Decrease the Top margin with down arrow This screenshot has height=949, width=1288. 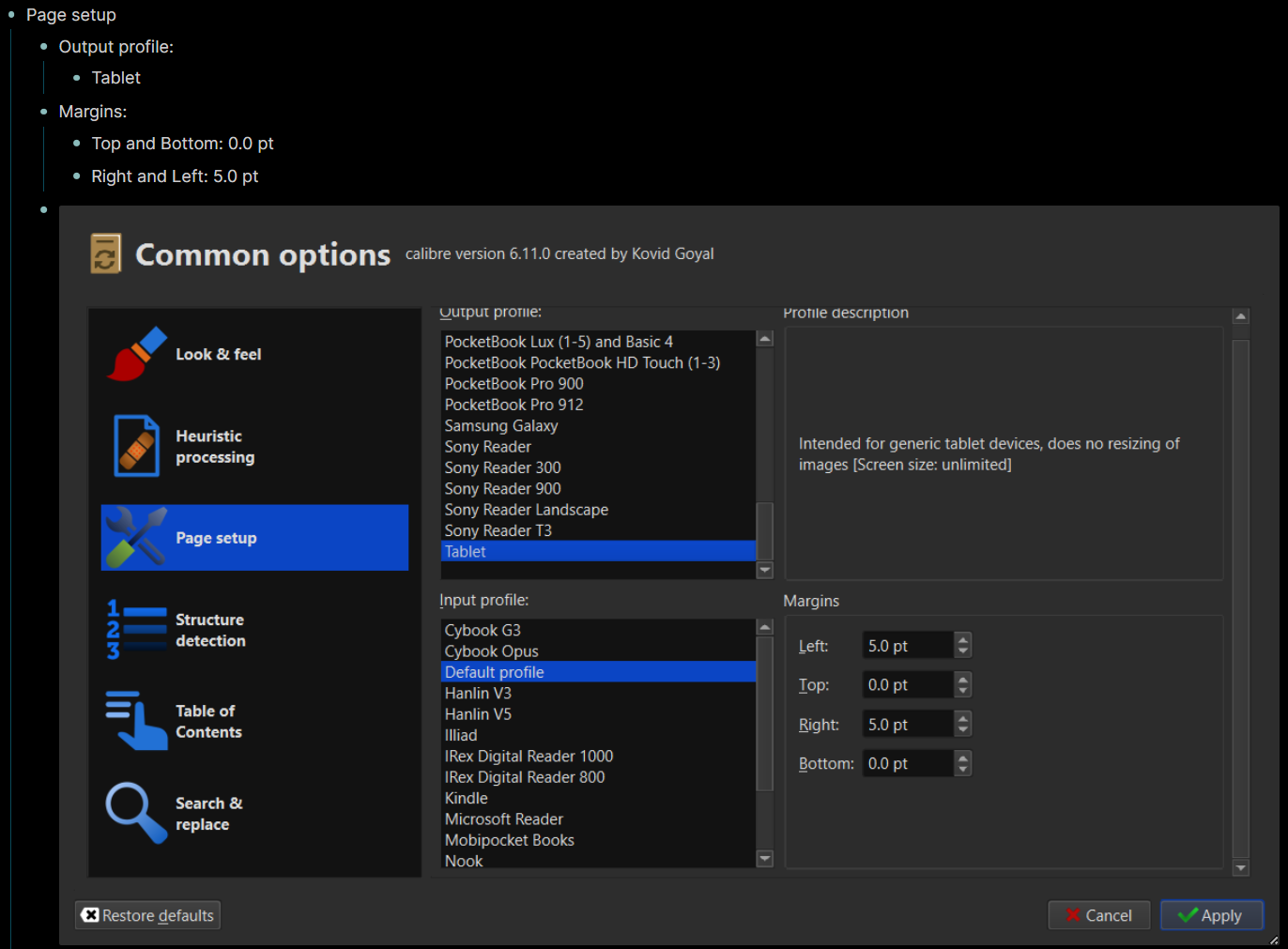pyautogui.click(x=962, y=691)
